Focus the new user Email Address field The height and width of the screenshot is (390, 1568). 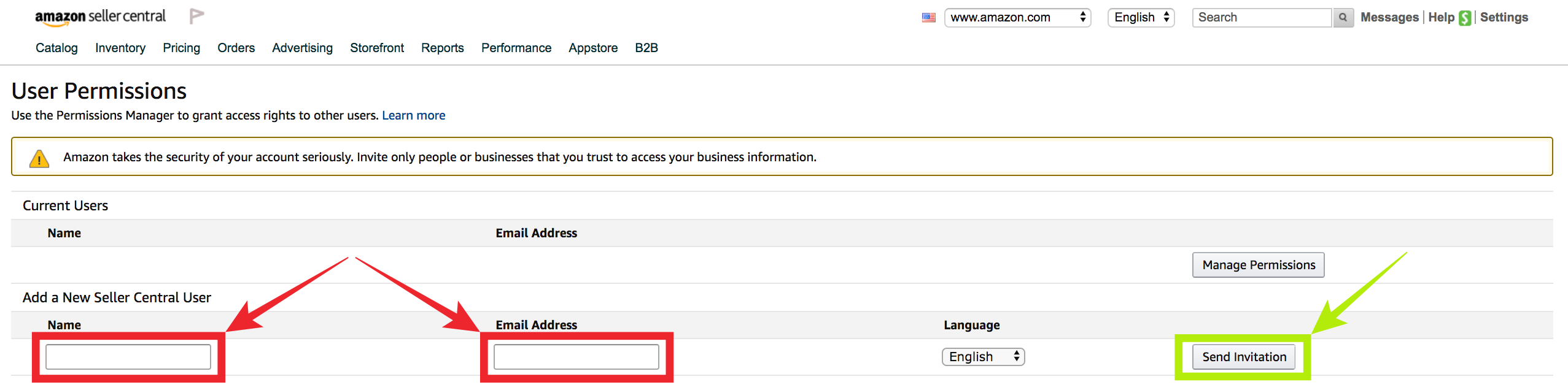(x=576, y=357)
